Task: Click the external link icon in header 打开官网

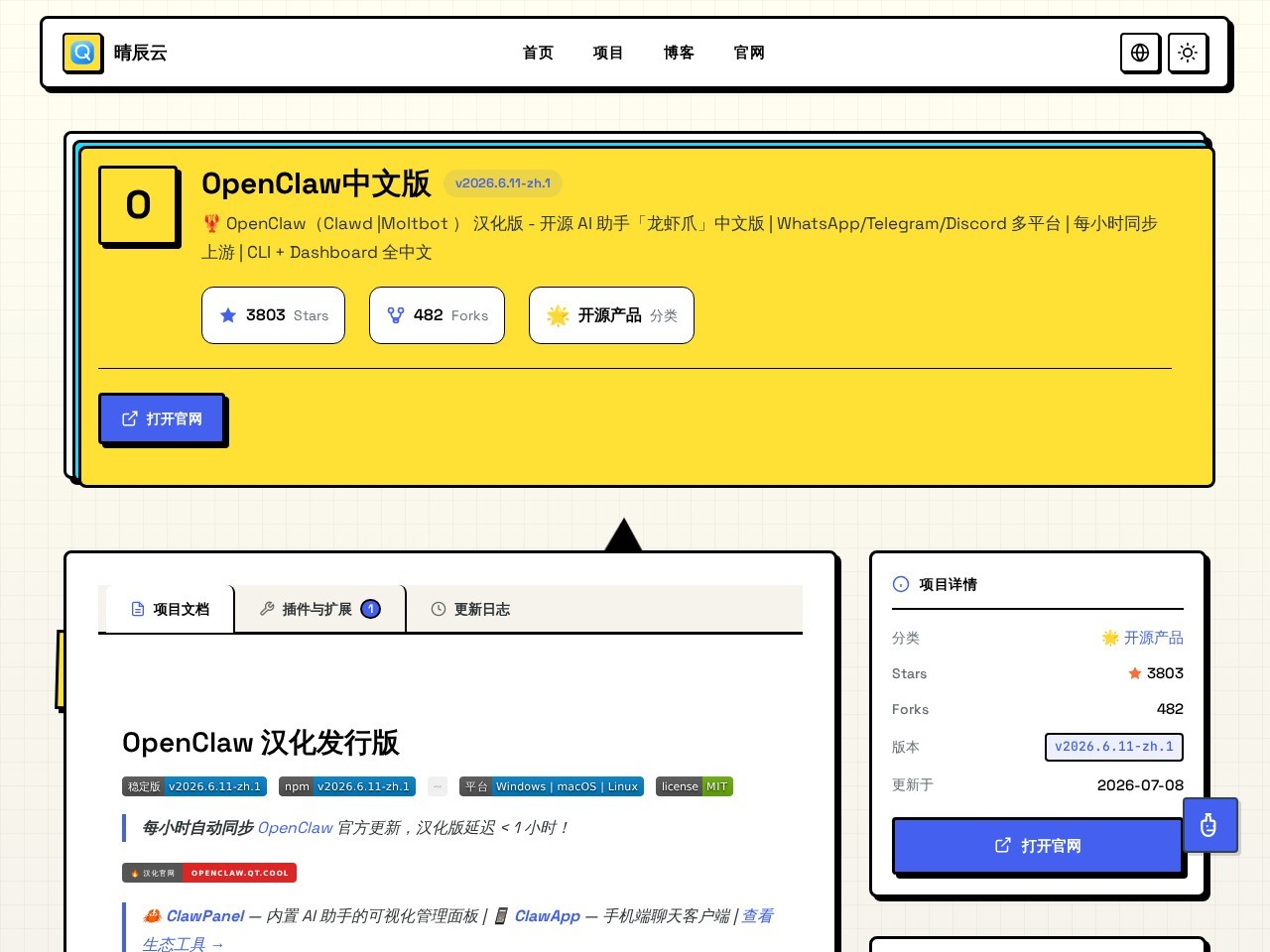Action: tap(130, 418)
